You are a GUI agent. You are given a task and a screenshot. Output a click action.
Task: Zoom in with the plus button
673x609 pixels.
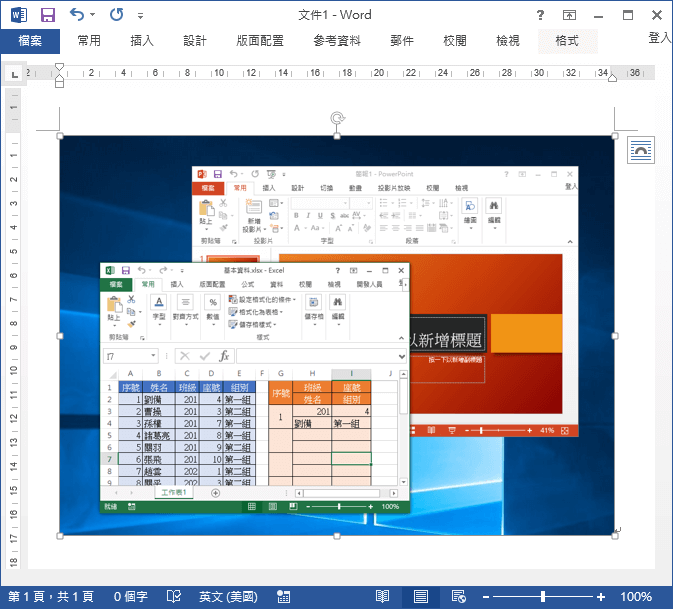point(601,597)
